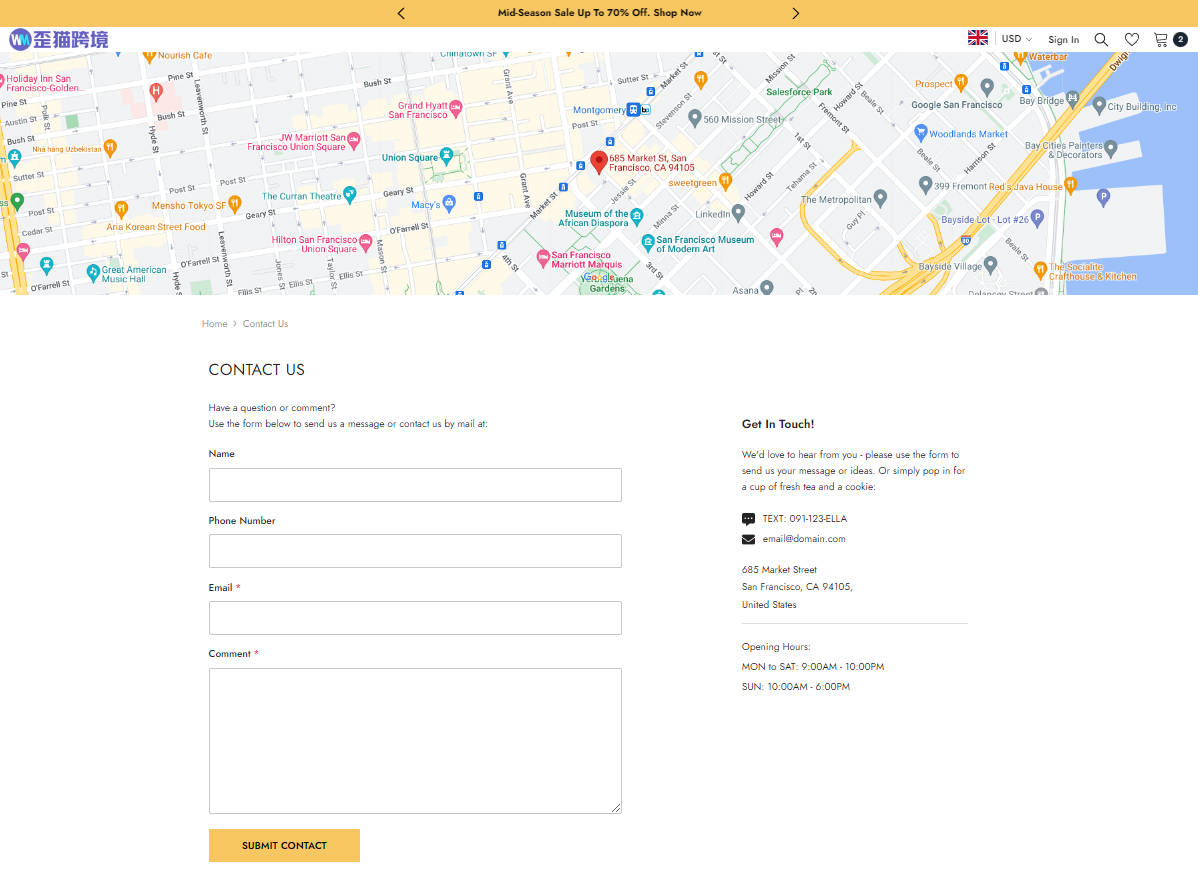Click the email@domain.com address

point(804,539)
